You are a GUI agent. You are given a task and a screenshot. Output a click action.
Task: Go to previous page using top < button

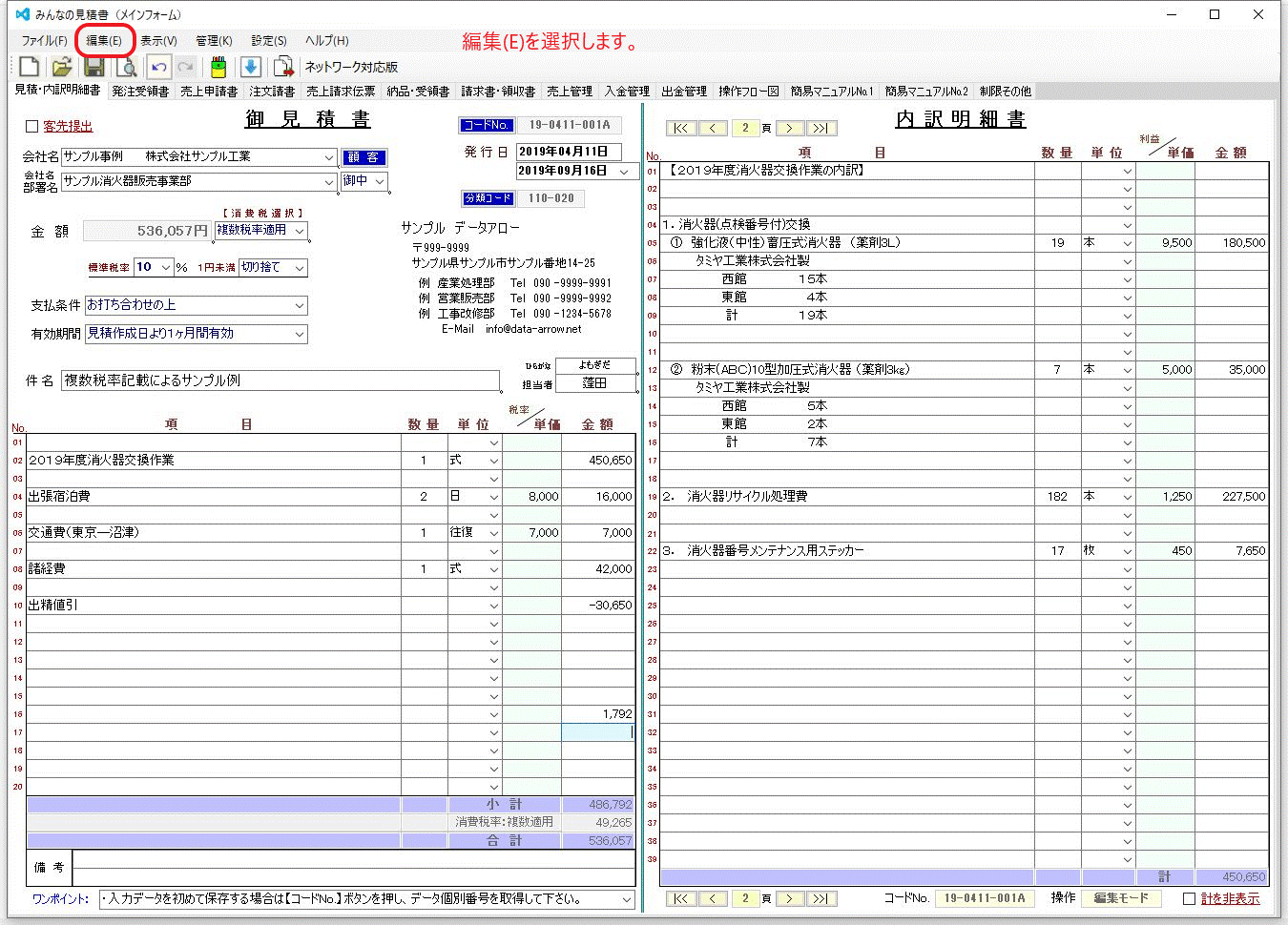point(713,128)
